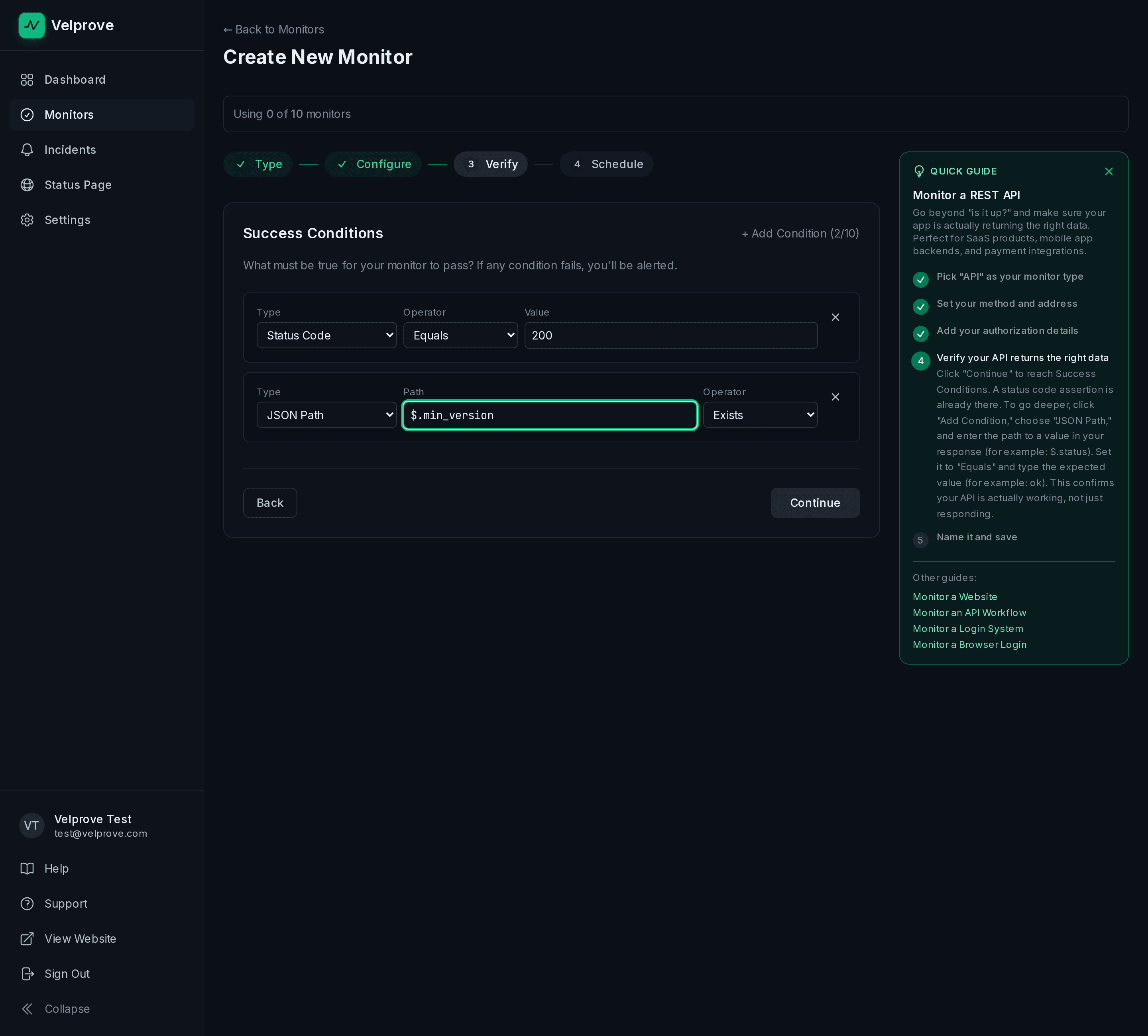Click the Back button
This screenshot has height=1036, width=1148.
tap(270, 502)
